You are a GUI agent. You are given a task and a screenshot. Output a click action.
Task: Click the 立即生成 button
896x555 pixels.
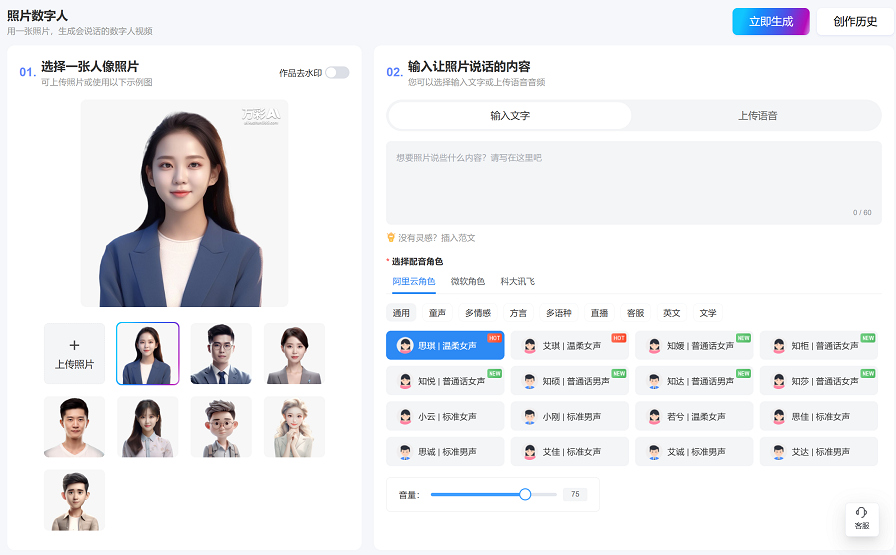point(771,22)
